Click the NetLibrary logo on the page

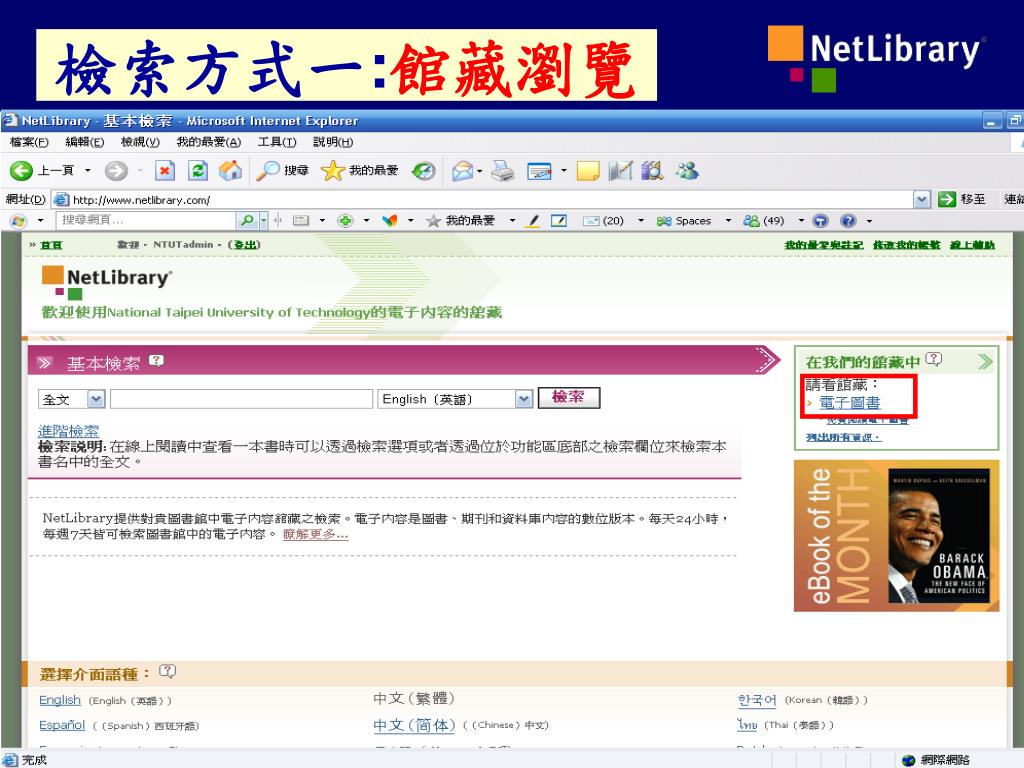click(x=106, y=282)
